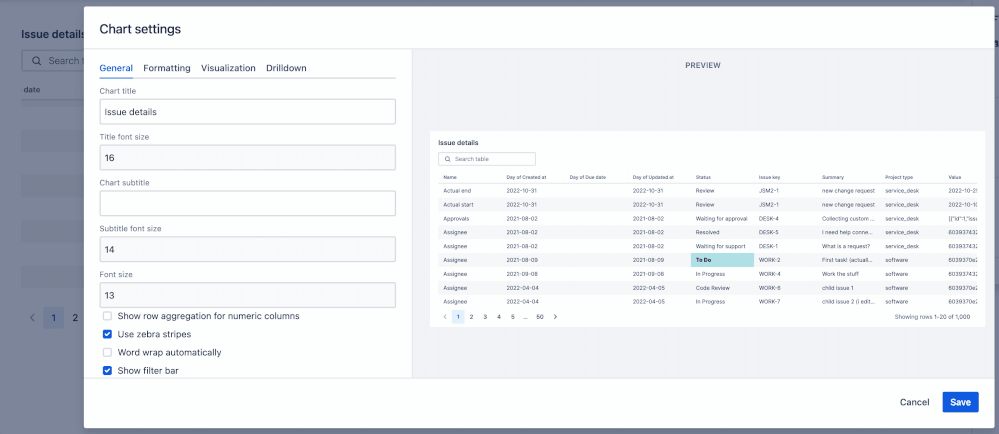Click the search icon in background window
The image size is (999, 434).
pos(36,61)
